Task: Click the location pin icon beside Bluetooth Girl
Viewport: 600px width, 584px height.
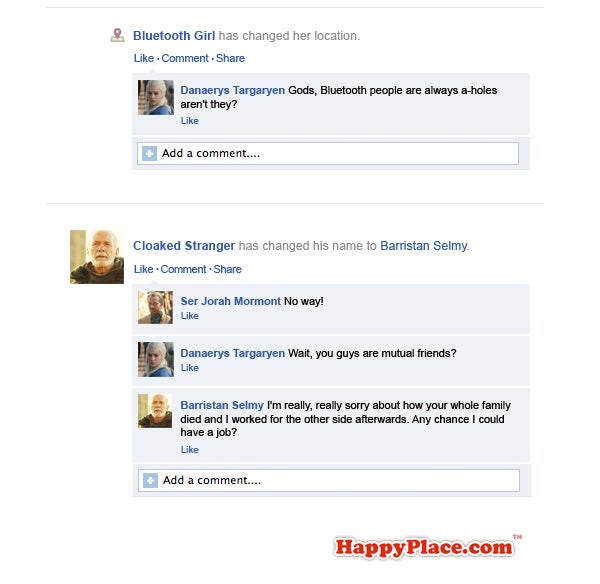Action: coord(117,35)
